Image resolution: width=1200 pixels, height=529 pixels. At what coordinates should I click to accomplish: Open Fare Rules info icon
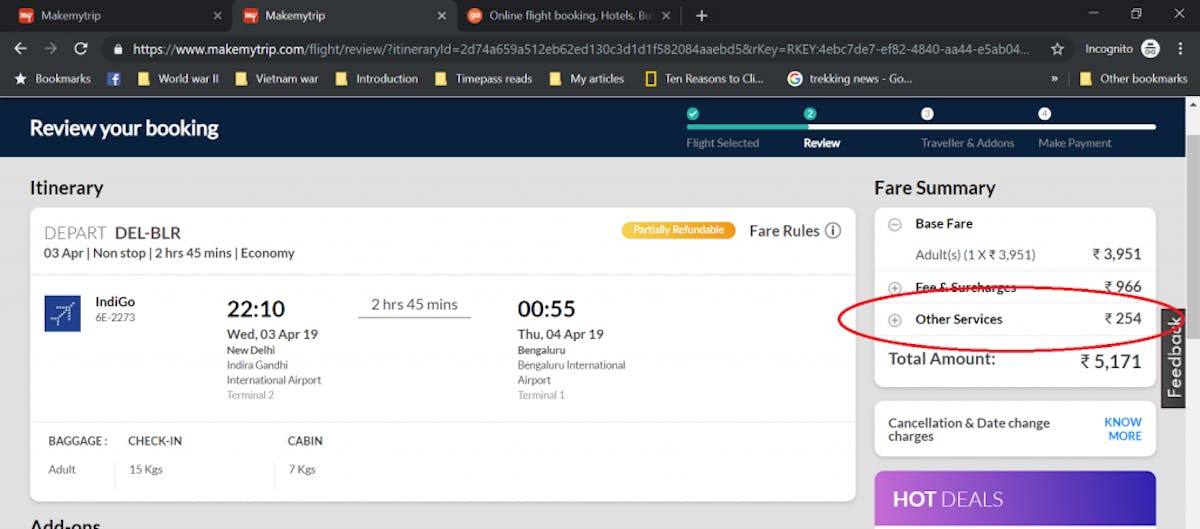coord(832,231)
